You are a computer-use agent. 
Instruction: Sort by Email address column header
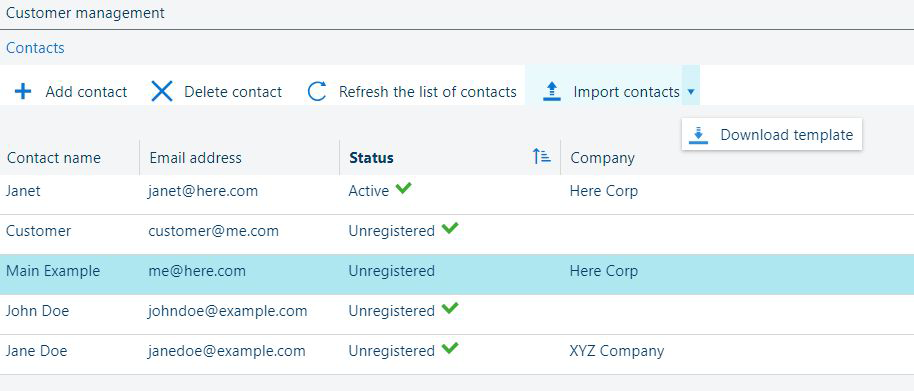(x=195, y=158)
